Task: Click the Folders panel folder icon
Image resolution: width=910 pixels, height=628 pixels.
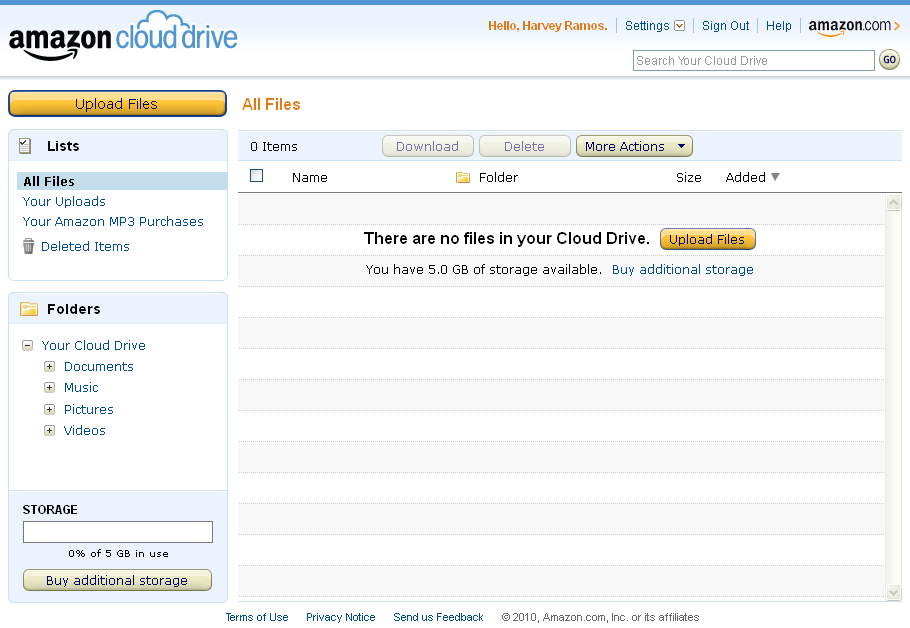Action: (x=29, y=309)
